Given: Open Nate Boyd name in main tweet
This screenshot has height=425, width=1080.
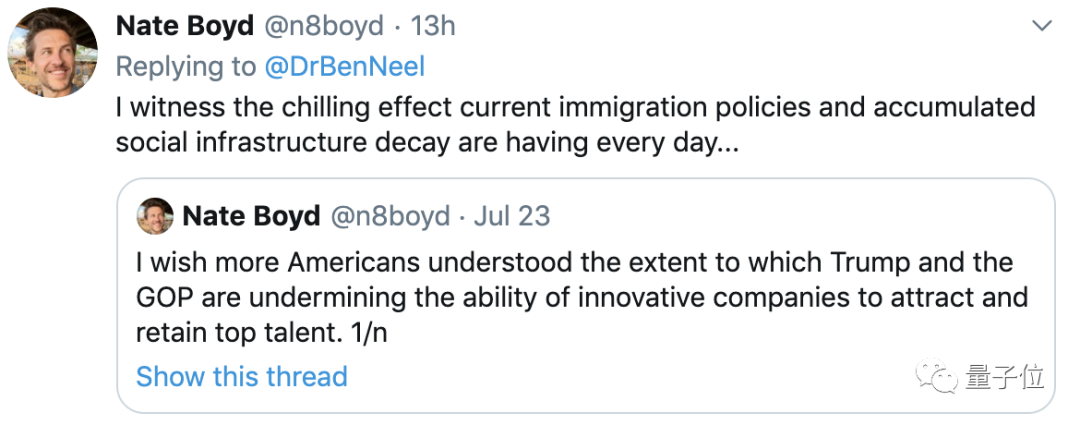Looking at the screenshot, I should (x=185, y=26).
